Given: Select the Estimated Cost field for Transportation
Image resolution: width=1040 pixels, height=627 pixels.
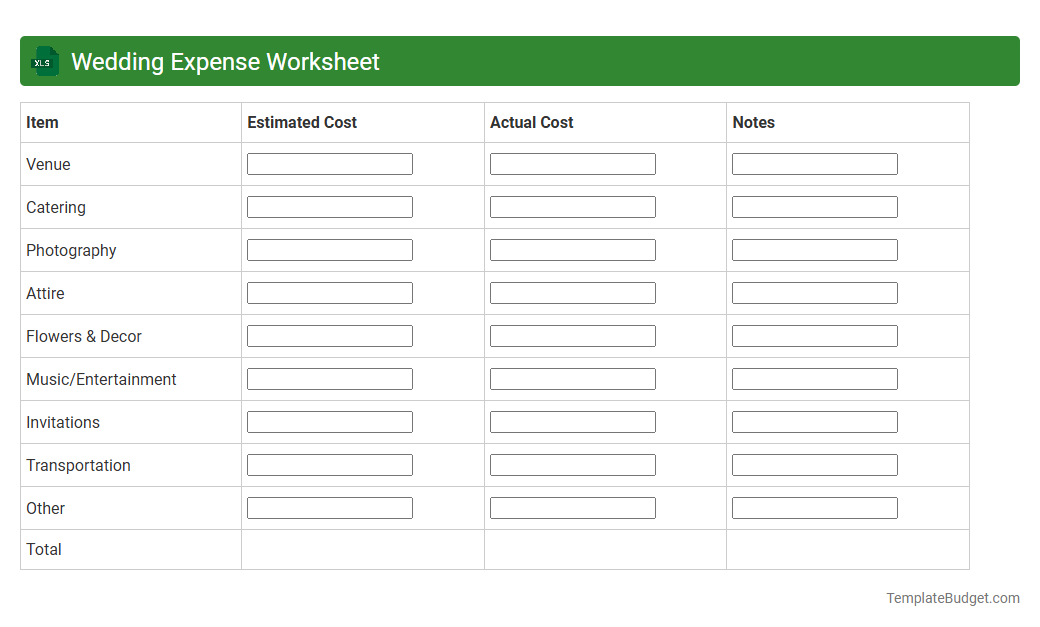Looking at the screenshot, I should tap(329, 464).
